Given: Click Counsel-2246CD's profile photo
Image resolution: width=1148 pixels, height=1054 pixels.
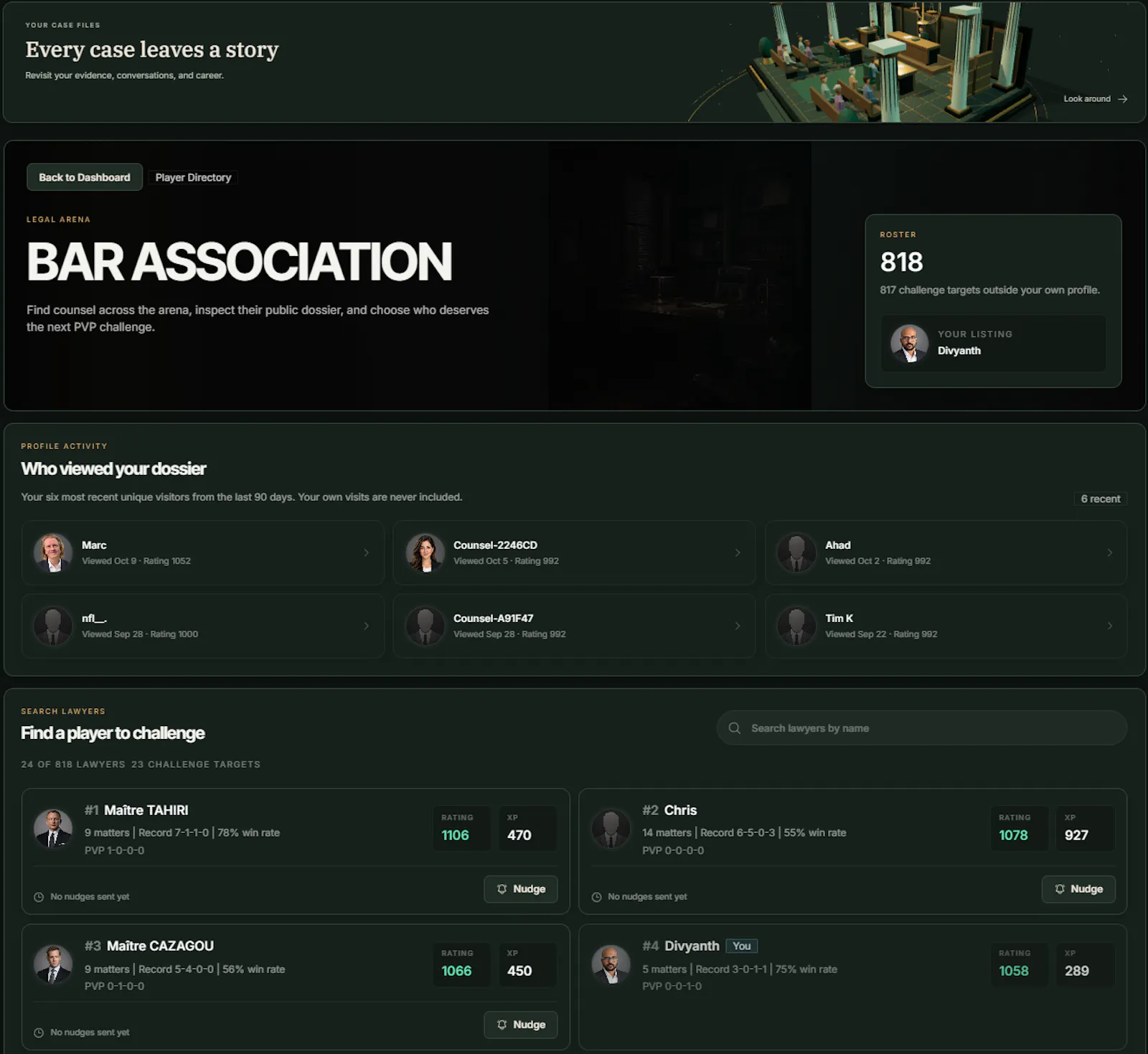Looking at the screenshot, I should (425, 552).
